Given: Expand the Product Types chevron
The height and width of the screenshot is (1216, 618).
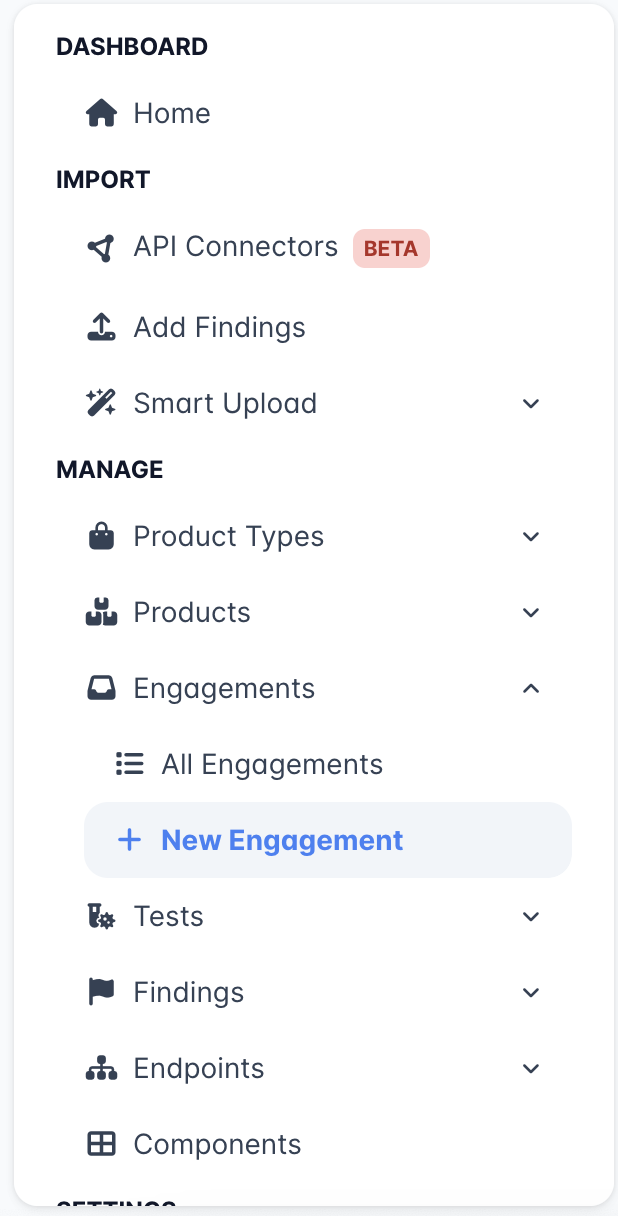Looking at the screenshot, I should click(x=531, y=537).
